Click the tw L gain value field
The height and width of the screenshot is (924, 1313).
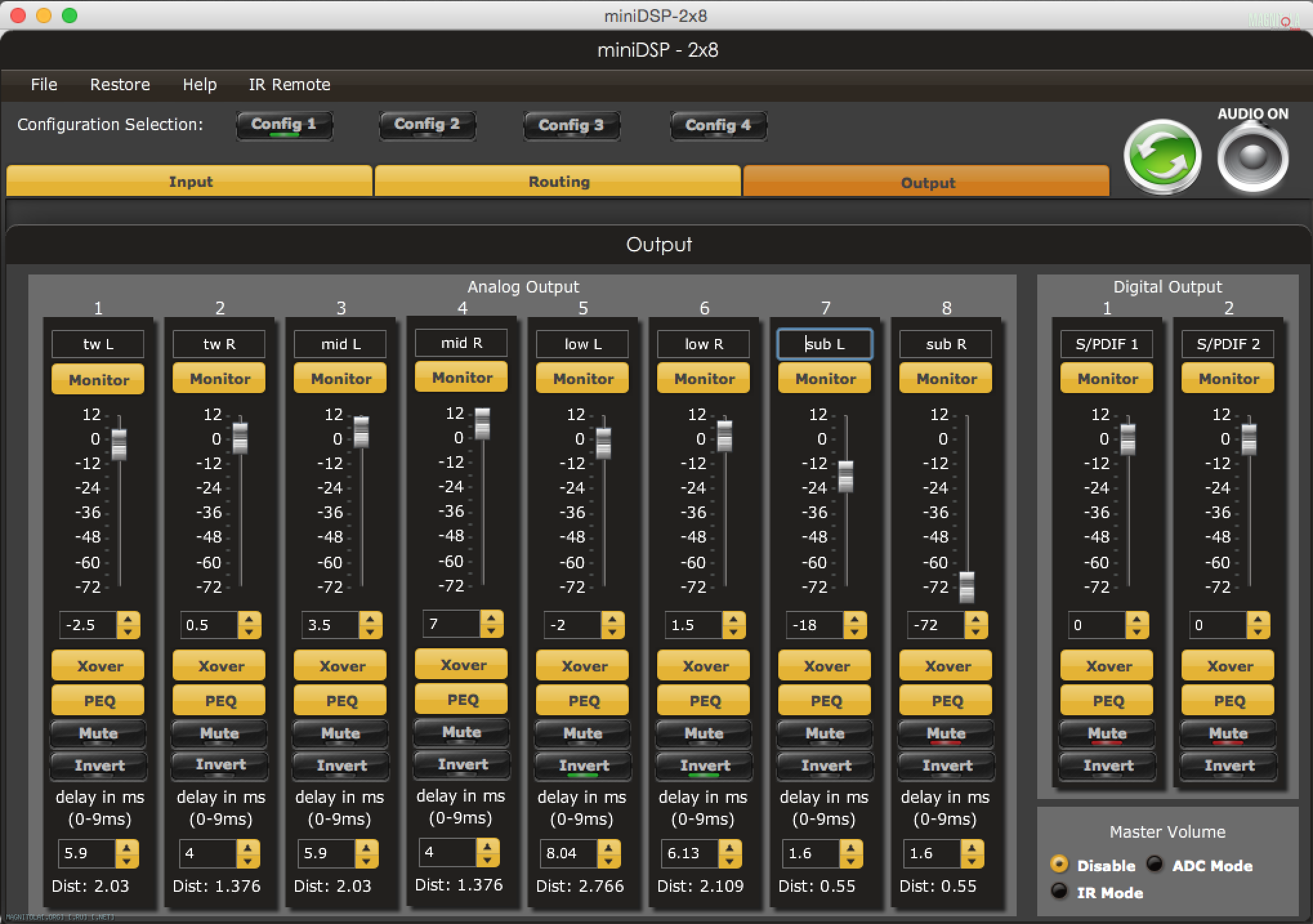(88, 625)
